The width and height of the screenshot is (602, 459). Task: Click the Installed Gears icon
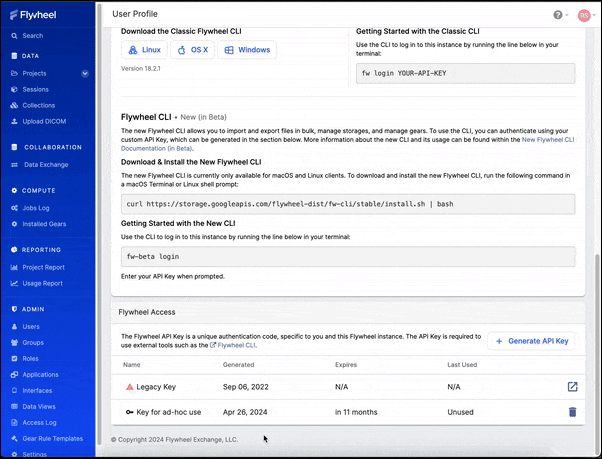(14, 224)
